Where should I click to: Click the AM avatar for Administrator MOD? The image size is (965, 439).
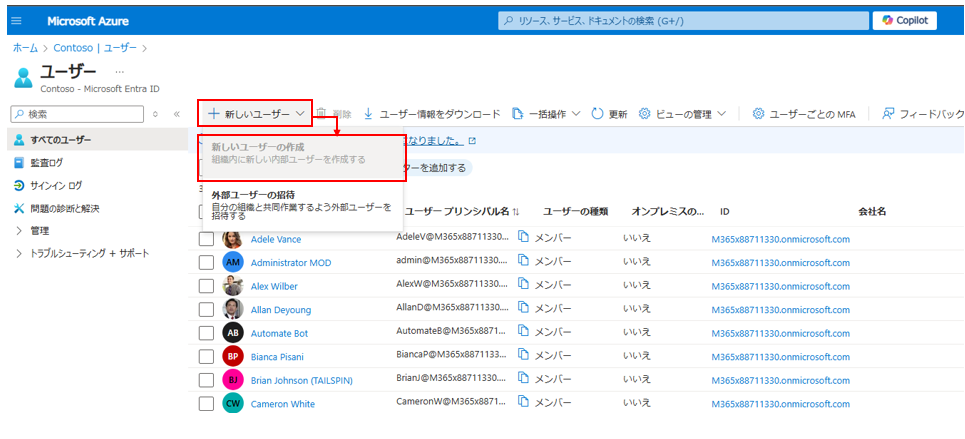pos(233,263)
